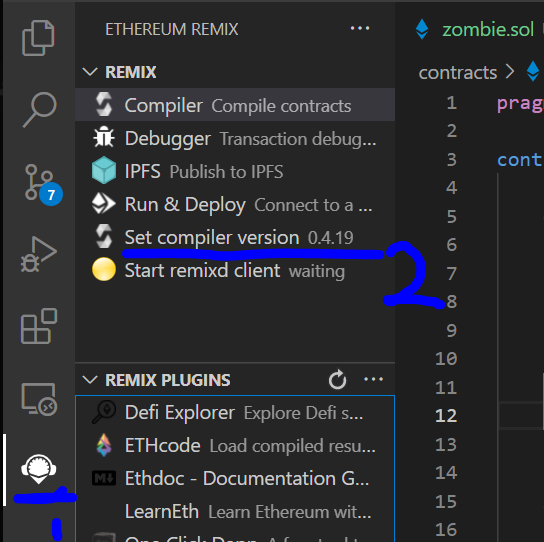Open the Explorer files view
This screenshot has width=544, height=542.
[38, 37]
